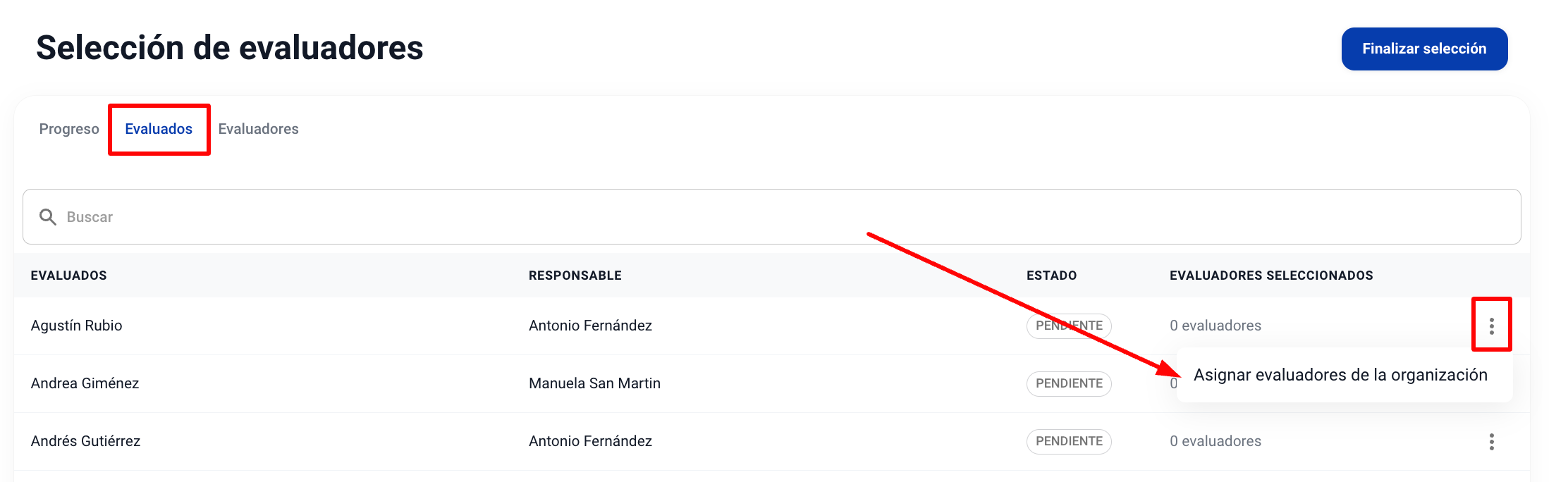Open the three-dot menu for Agustín Rubio
This screenshot has height=482, width=1568.
[x=1491, y=326]
